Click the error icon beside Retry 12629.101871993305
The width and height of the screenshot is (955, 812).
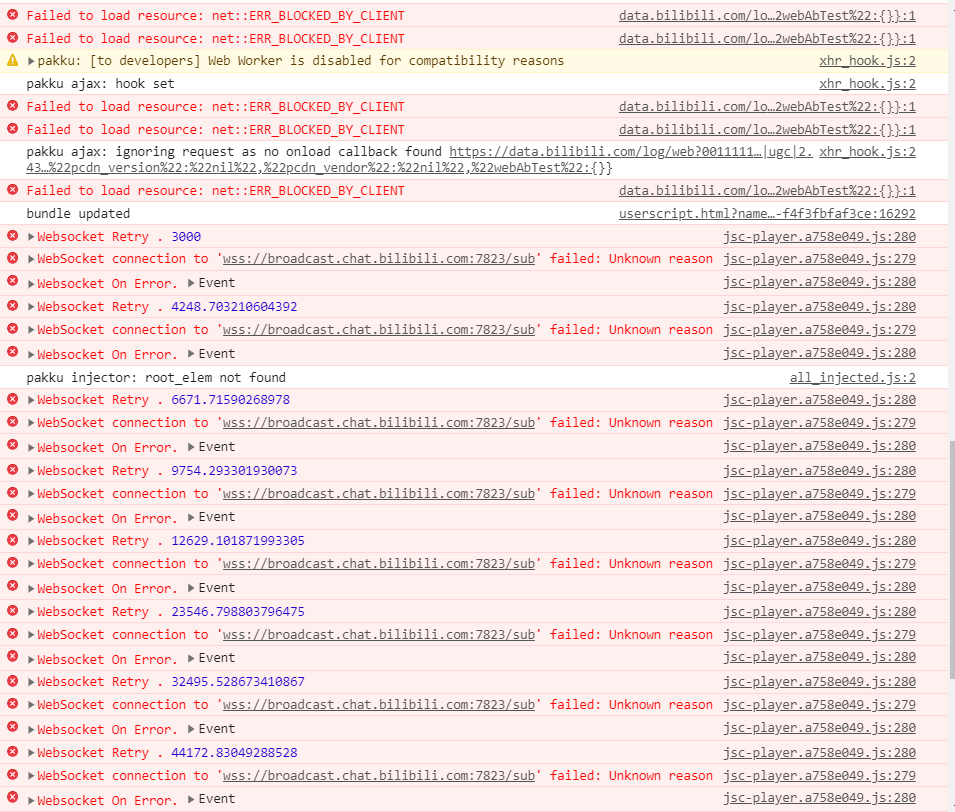[12, 539]
